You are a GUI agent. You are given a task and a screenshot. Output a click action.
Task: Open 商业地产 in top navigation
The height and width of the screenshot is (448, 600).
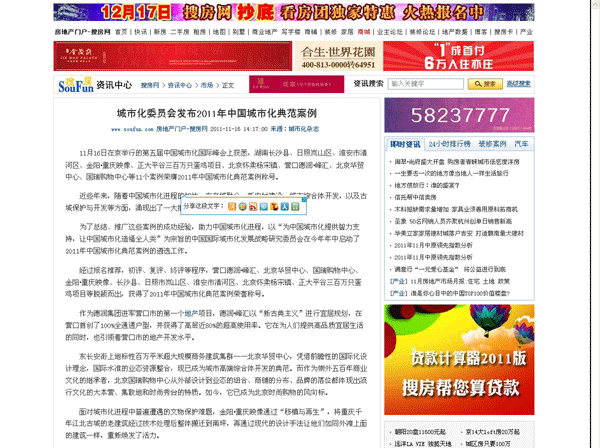pyautogui.click(x=264, y=32)
